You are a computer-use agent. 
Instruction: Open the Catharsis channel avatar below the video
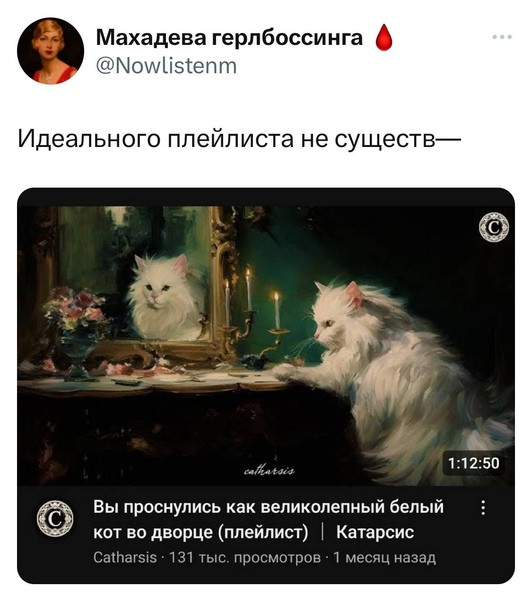click(55, 518)
